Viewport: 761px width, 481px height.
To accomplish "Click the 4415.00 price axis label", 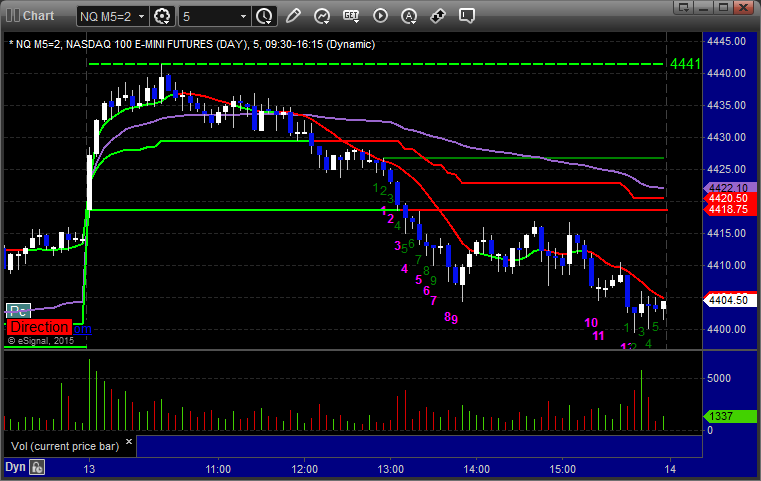I will pos(727,233).
